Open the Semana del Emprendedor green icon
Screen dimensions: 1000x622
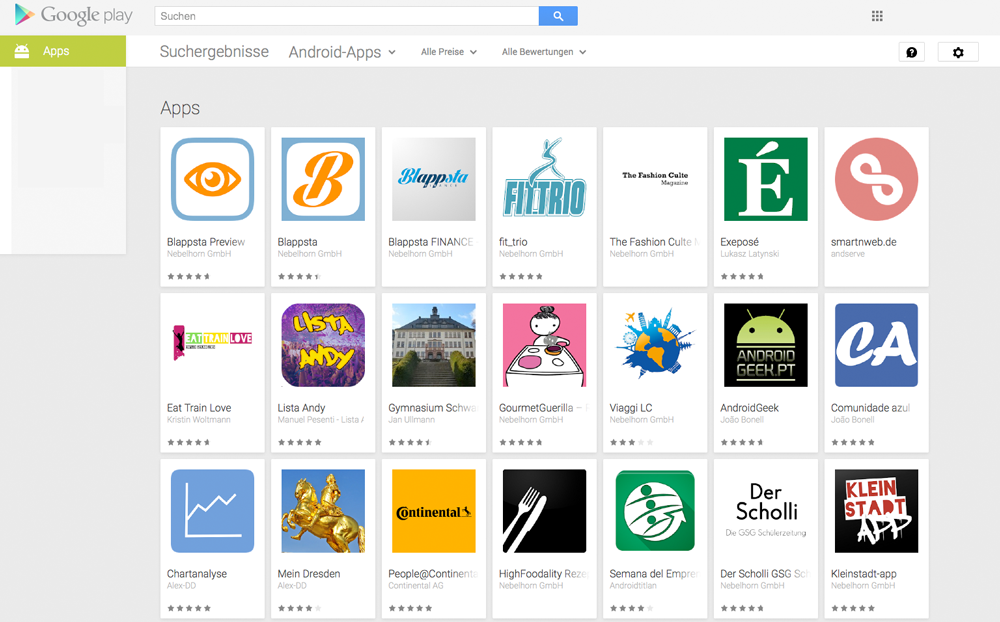click(x=655, y=511)
